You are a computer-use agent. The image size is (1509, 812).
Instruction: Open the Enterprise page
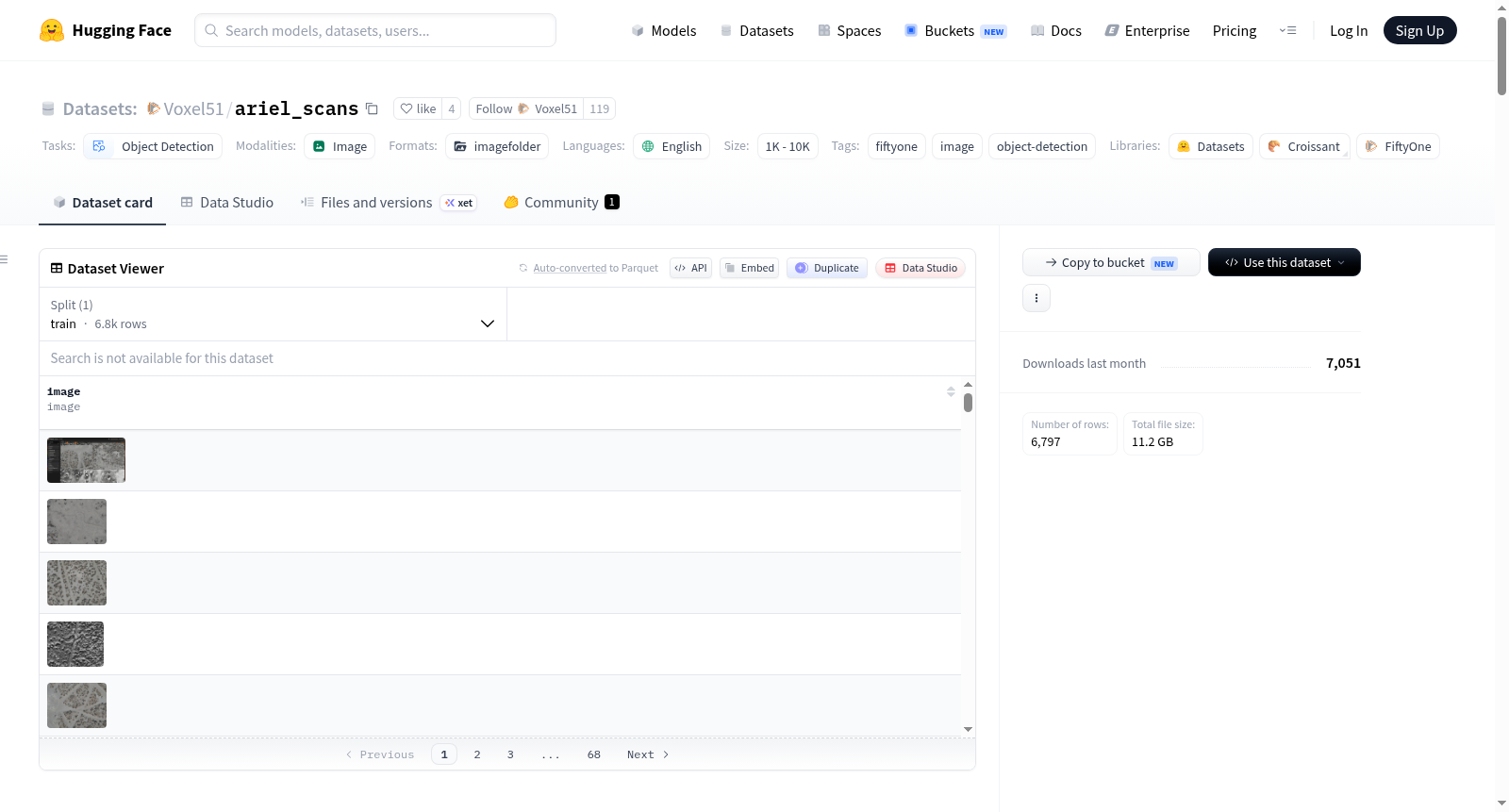pyautogui.click(x=1147, y=30)
